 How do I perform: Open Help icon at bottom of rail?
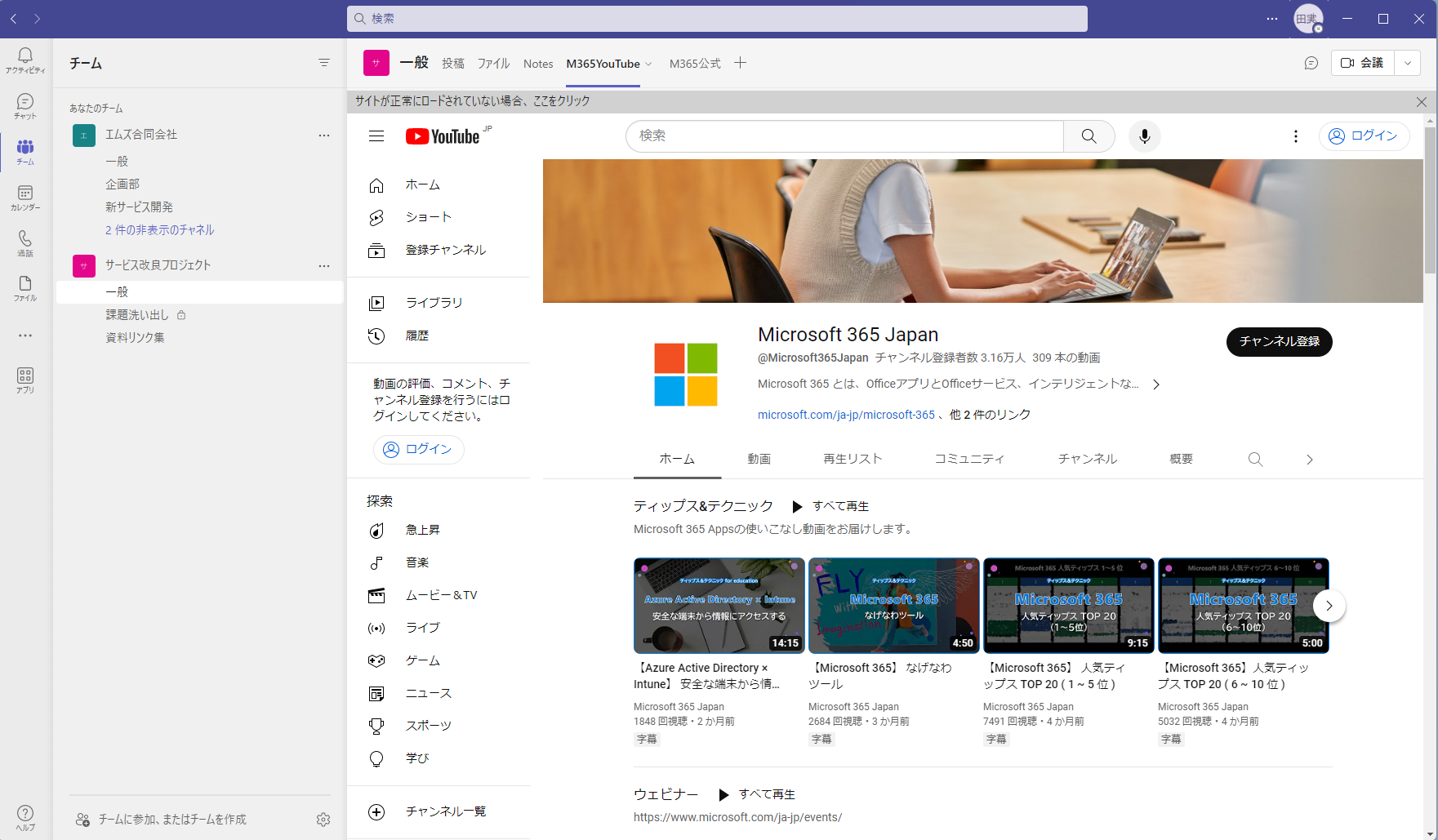point(25,817)
